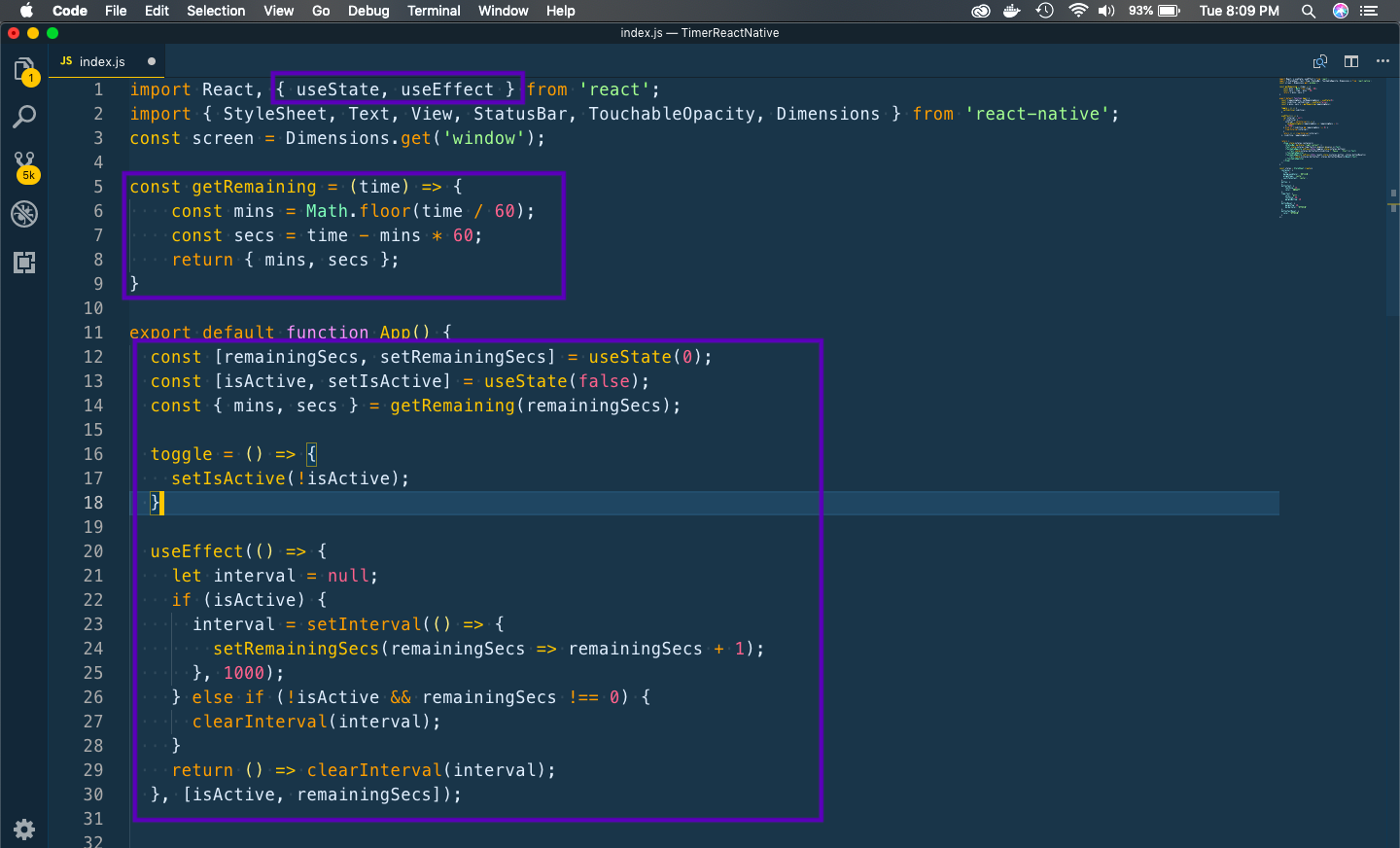Click 'setRemainingSecs' on line 12

tap(464, 357)
